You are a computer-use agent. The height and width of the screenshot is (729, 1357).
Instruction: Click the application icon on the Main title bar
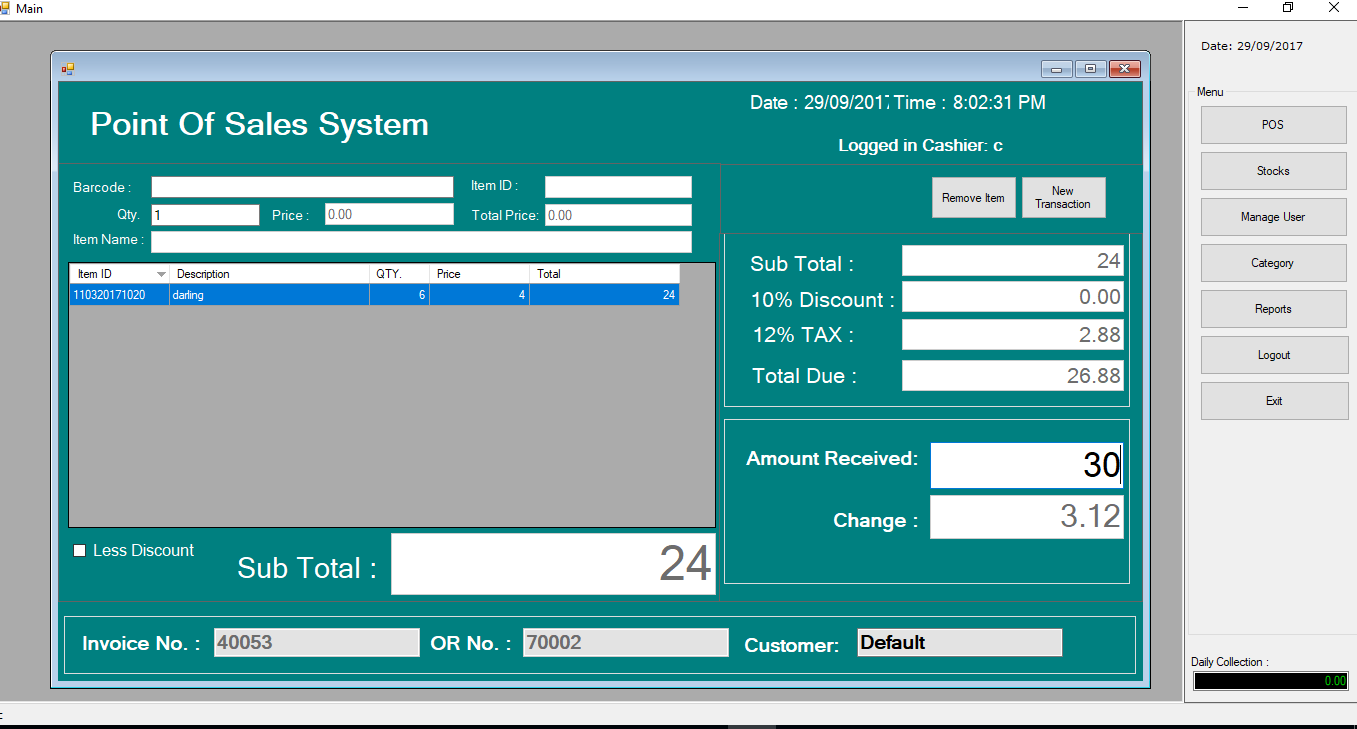(8, 8)
